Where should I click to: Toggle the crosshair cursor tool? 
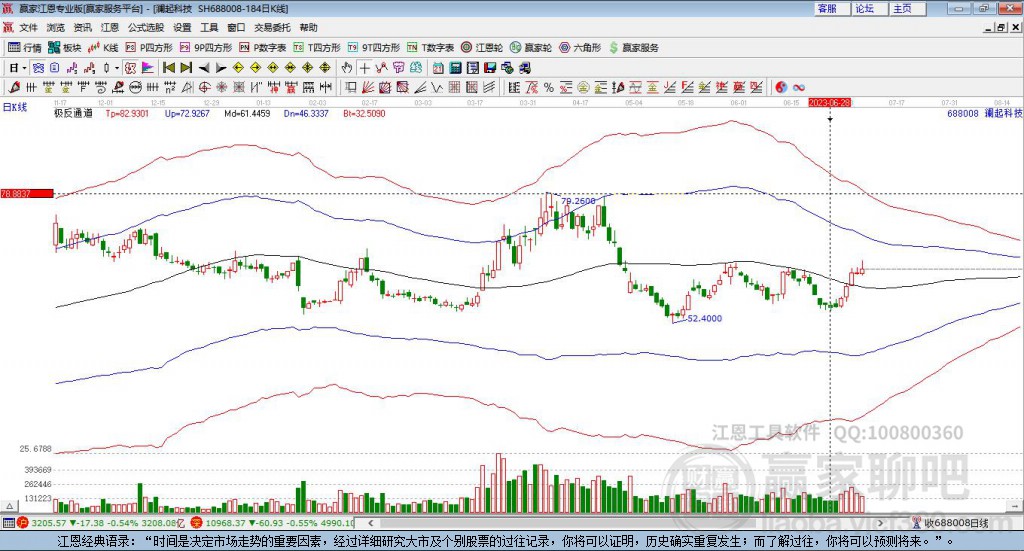365,68
